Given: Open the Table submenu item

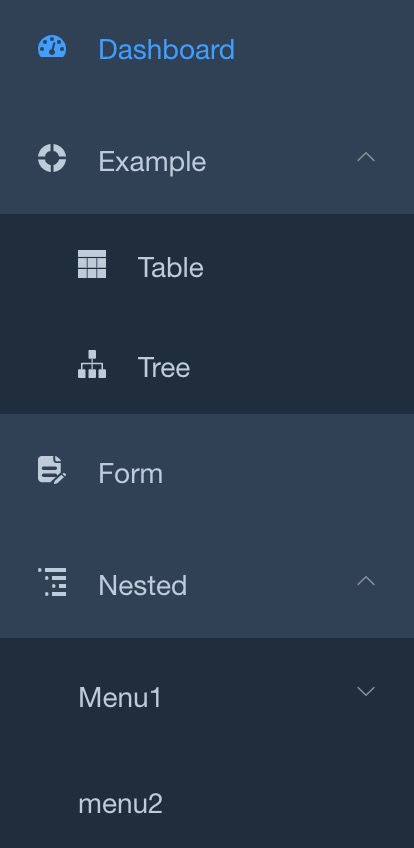Looking at the screenshot, I should click(x=207, y=268).
